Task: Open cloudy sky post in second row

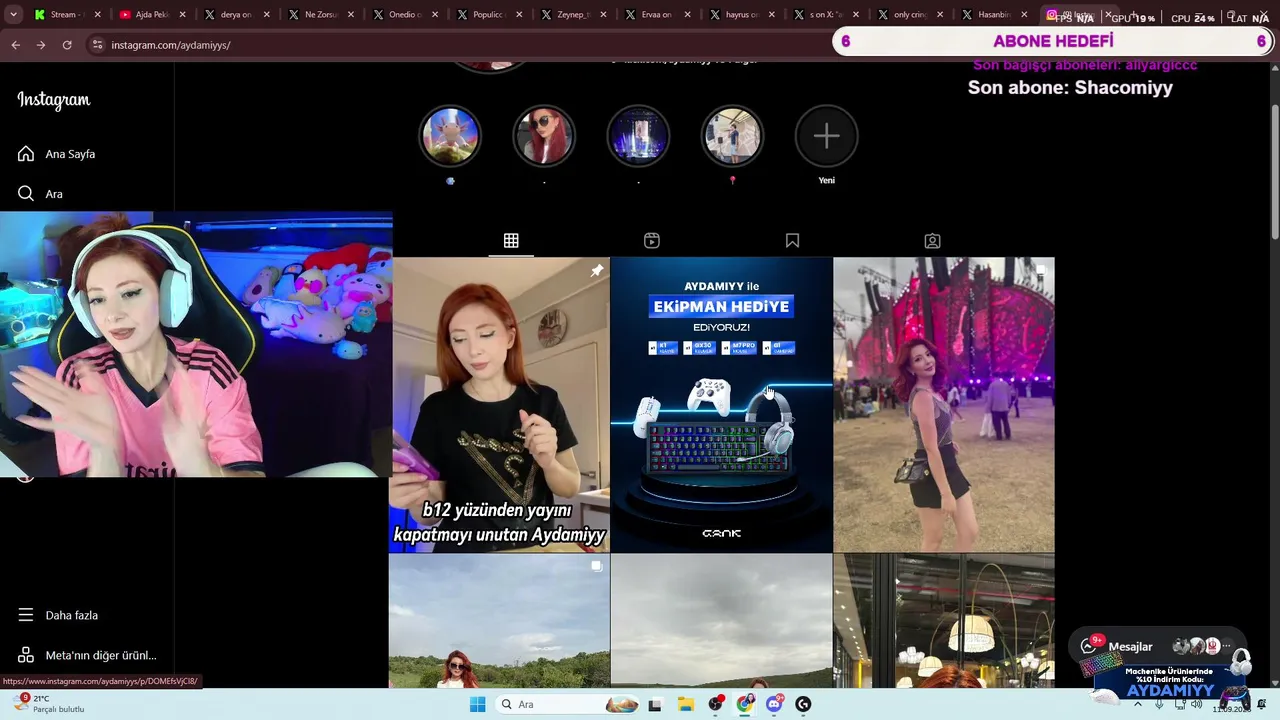Action: pos(721,621)
